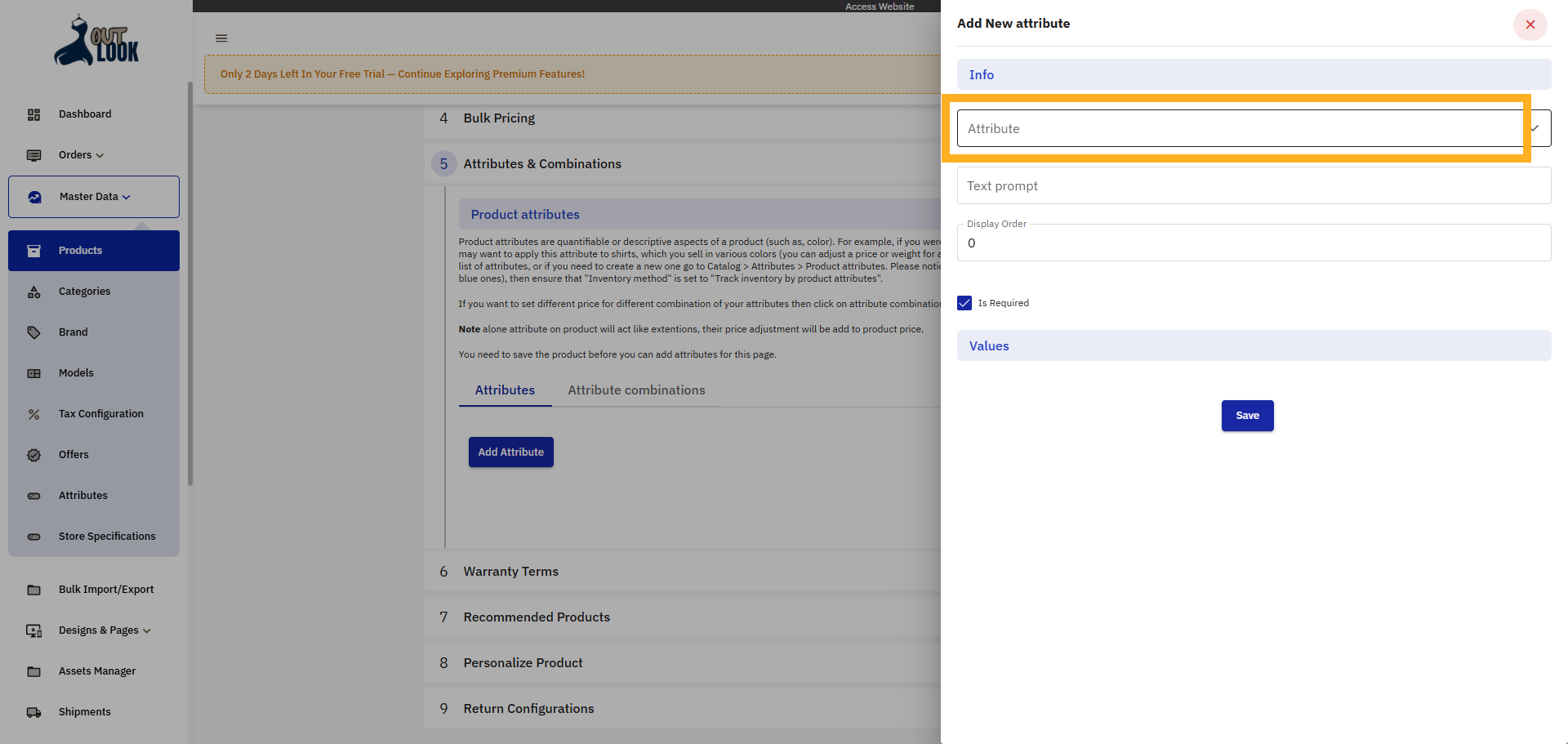Expand the Master Data menu chevron
This screenshot has width=1568, height=744.
pos(127,197)
